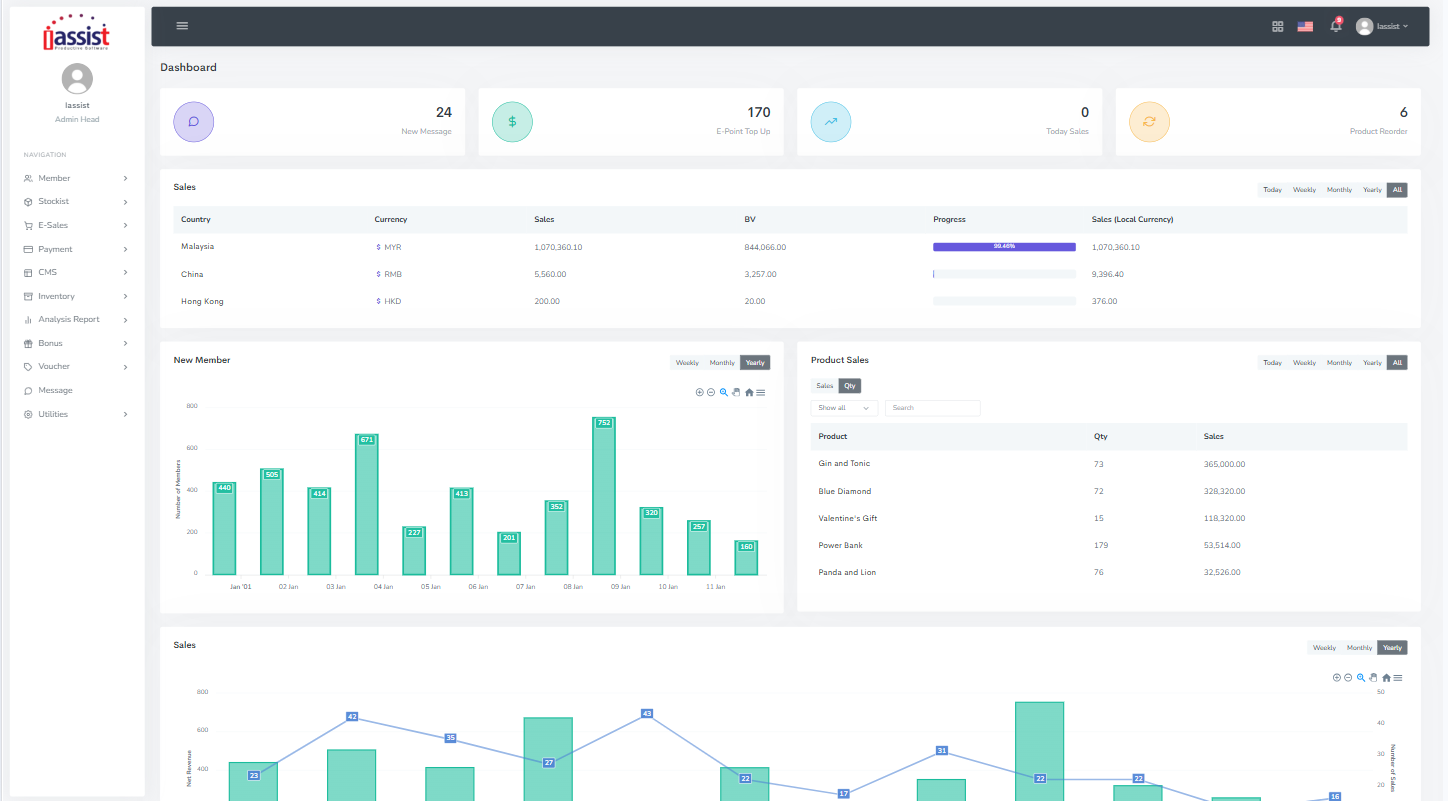Screen dimensions: 1448x801
Task: Click the hamburger menu icon in top bar
Action: pyautogui.click(x=182, y=26)
